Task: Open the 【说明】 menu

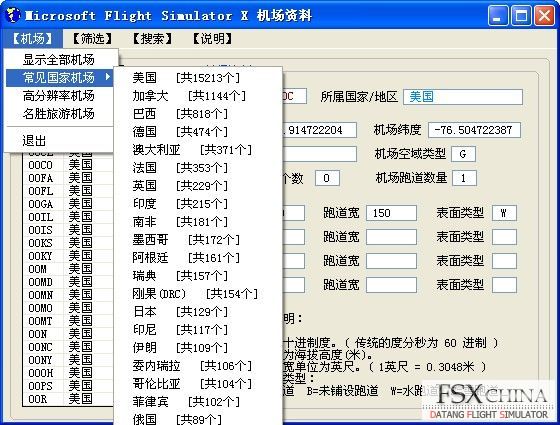Action: tap(212, 39)
